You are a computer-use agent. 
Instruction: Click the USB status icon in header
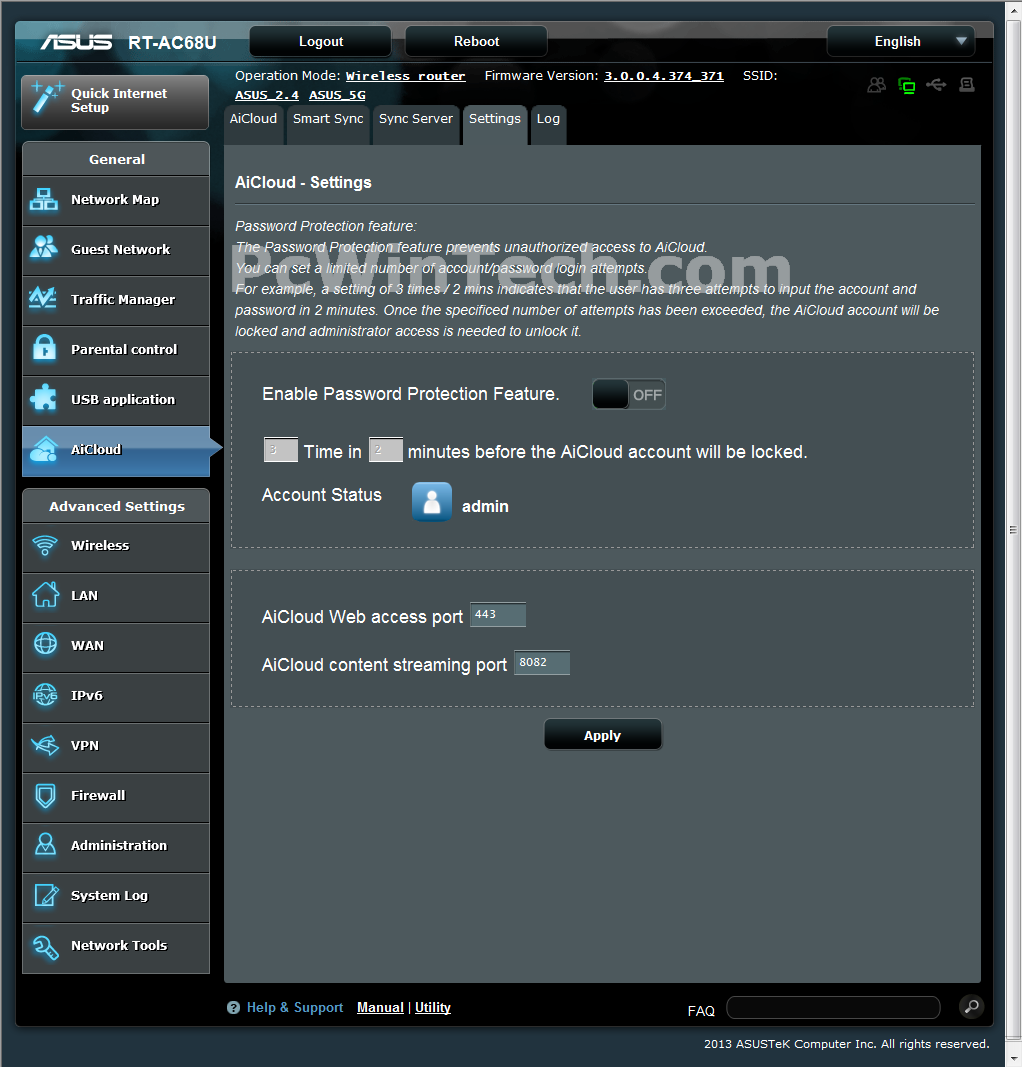click(936, 84)
